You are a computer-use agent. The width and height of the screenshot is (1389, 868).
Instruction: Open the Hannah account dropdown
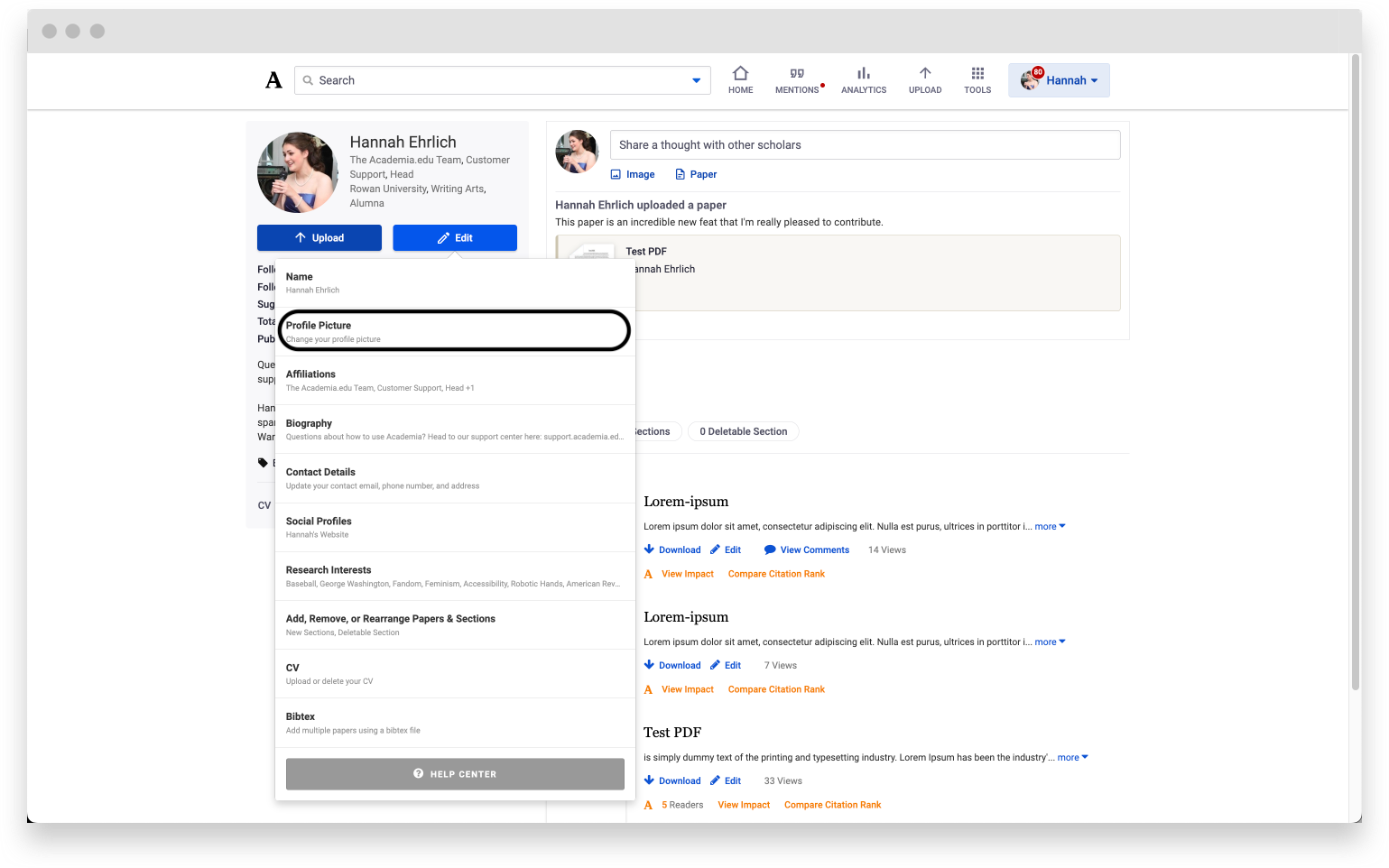point(1059,79)
